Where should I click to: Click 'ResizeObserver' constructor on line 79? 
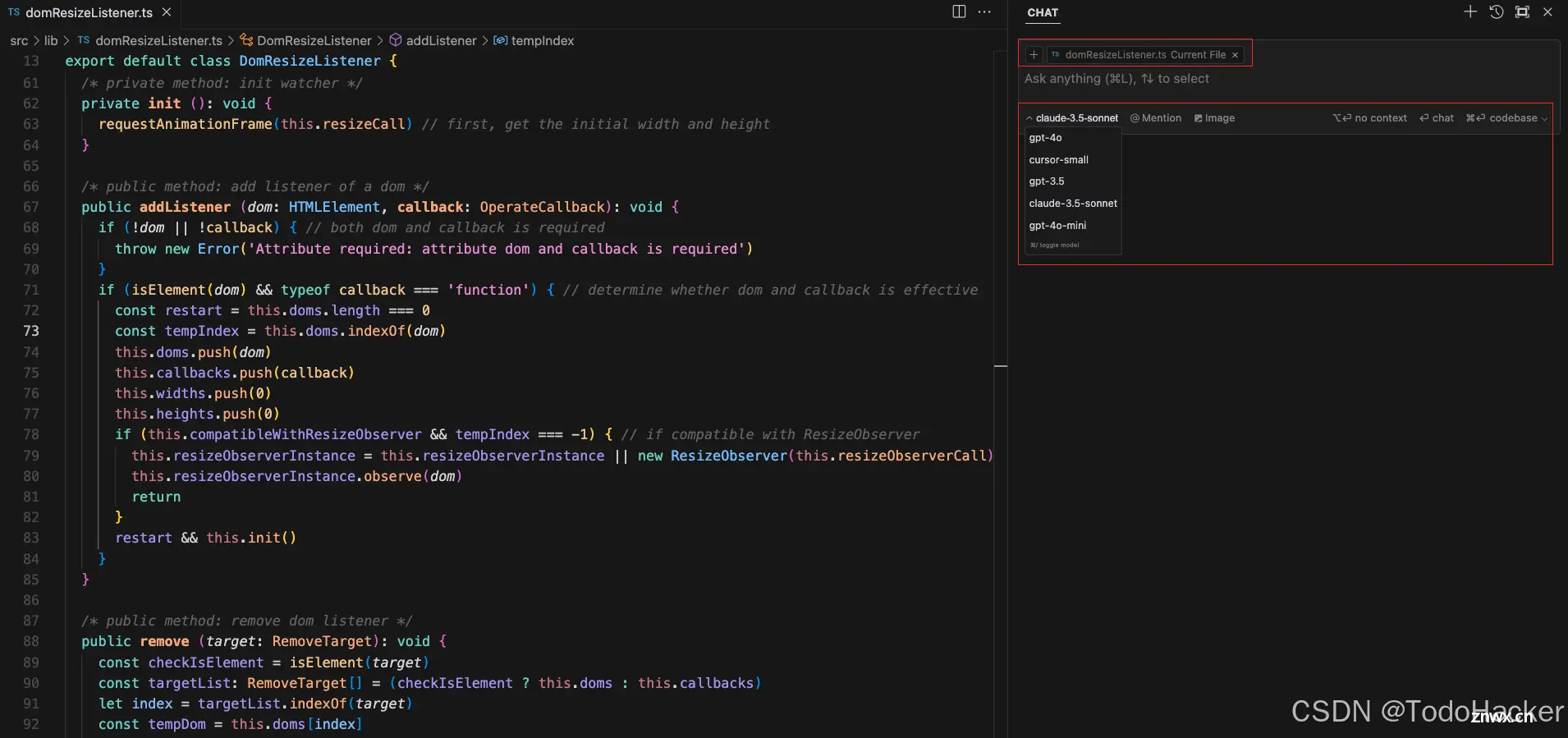[x=729, y=456]
